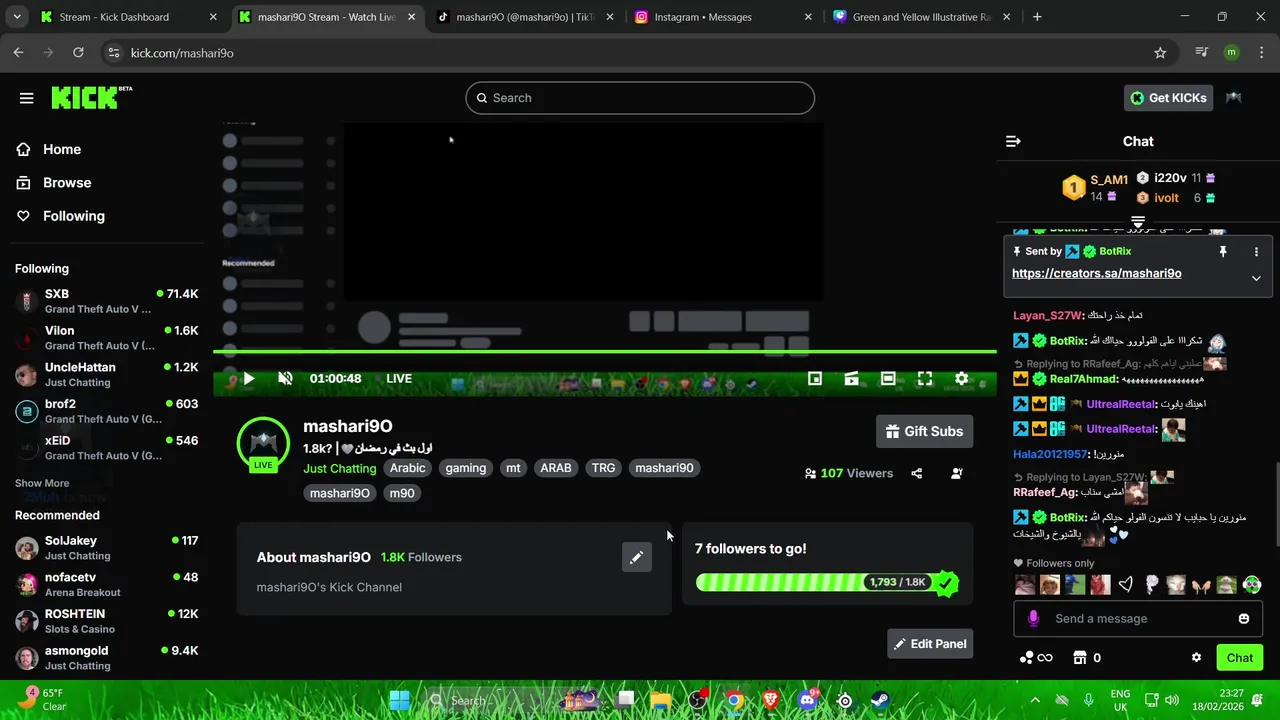The image size is (1280, 720).
Task: Click the follower goal progress bar
Action: click(827, 582)
